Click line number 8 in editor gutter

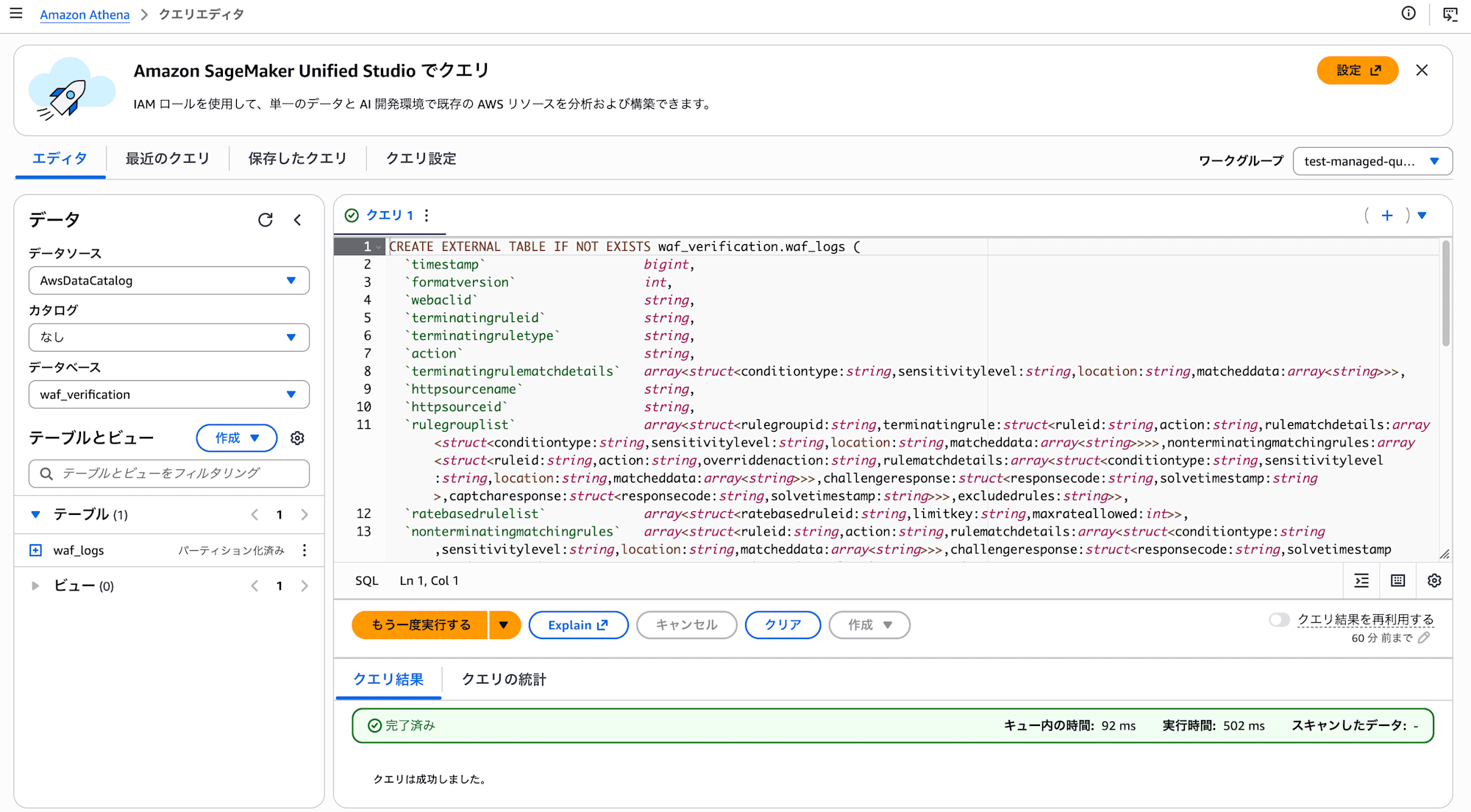click(x=367, y=371)
